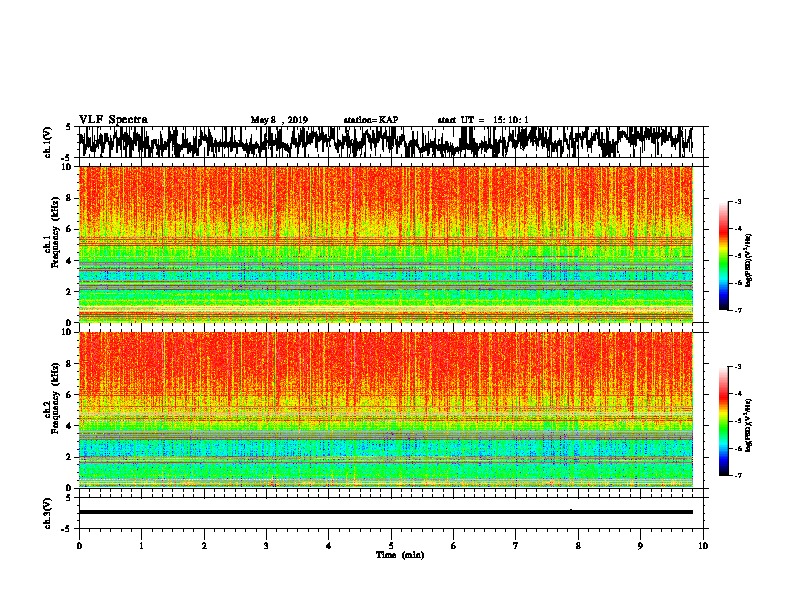Click the ch.2 colorbar units label
The image size is (792, 612).
749,425
